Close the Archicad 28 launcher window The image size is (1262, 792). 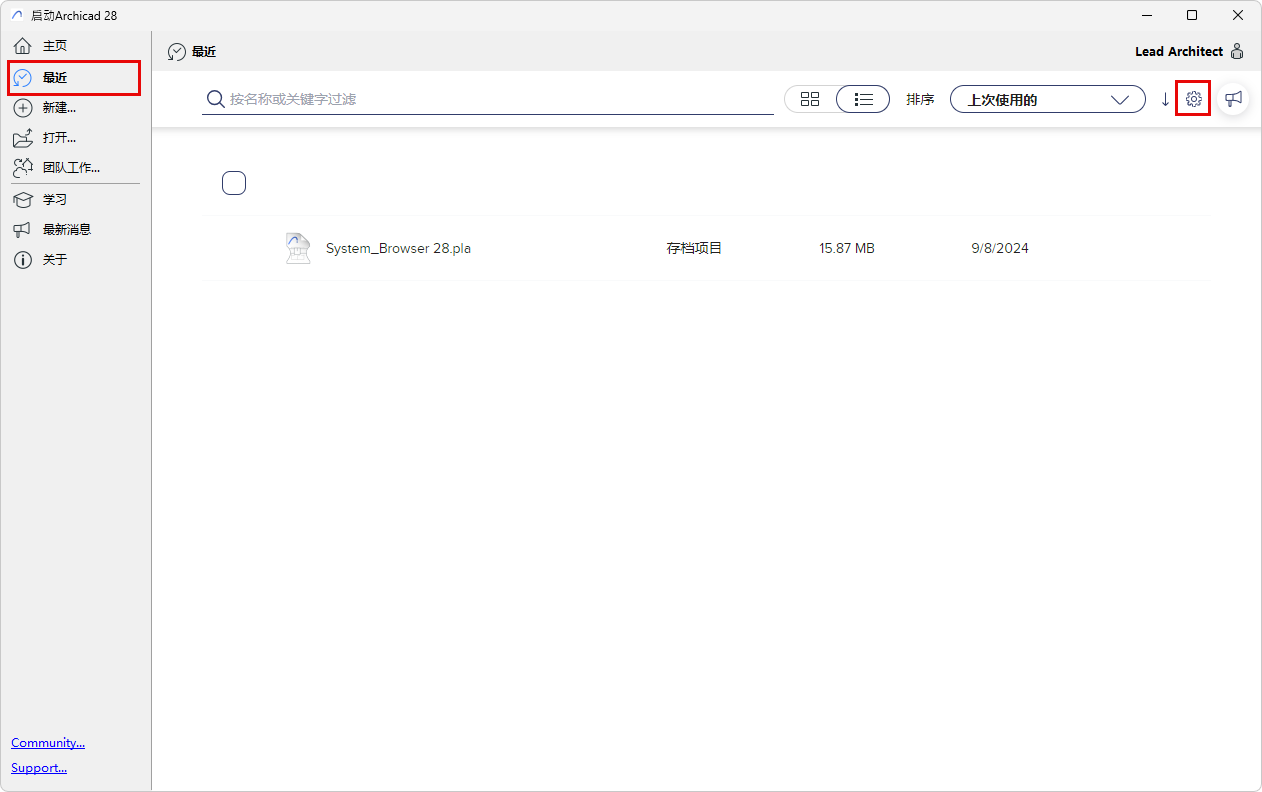click(x=1238, y=15)
